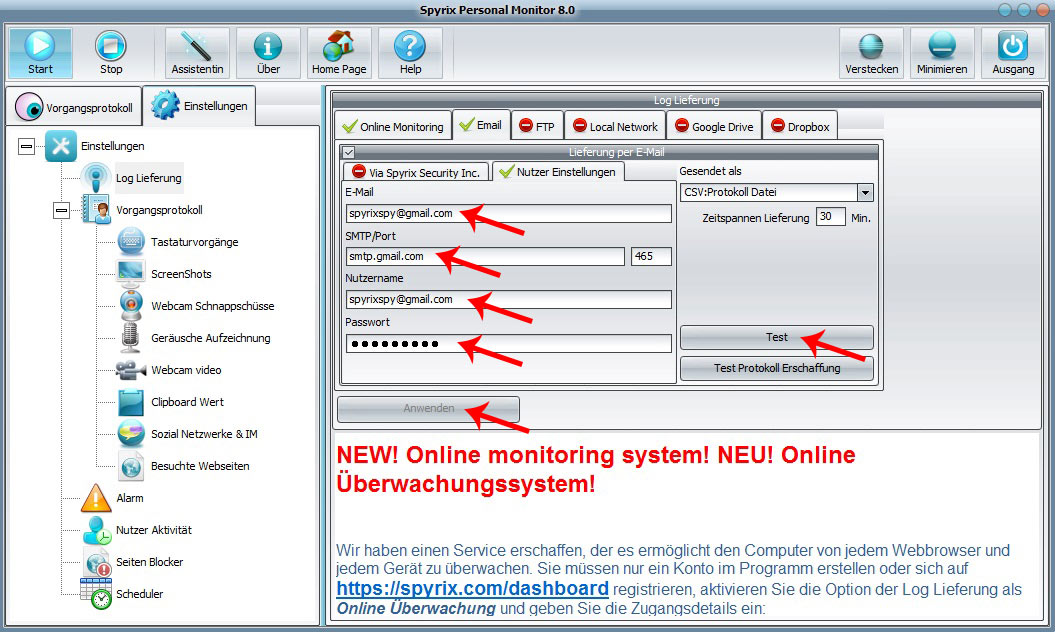1055x632 pixels.
Task: Click the SMTP server field
Action: click(x=485, y=256)
